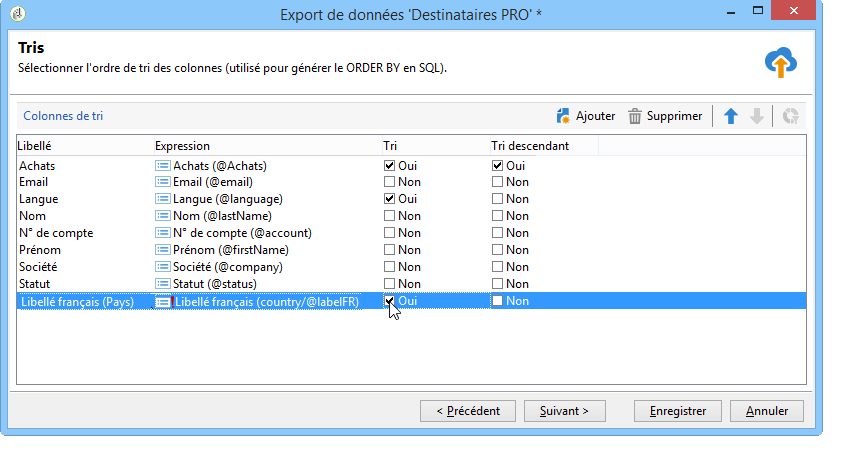Enable Tri checkbox for Société row
The image size is (850, 466).
coord(389,267)
